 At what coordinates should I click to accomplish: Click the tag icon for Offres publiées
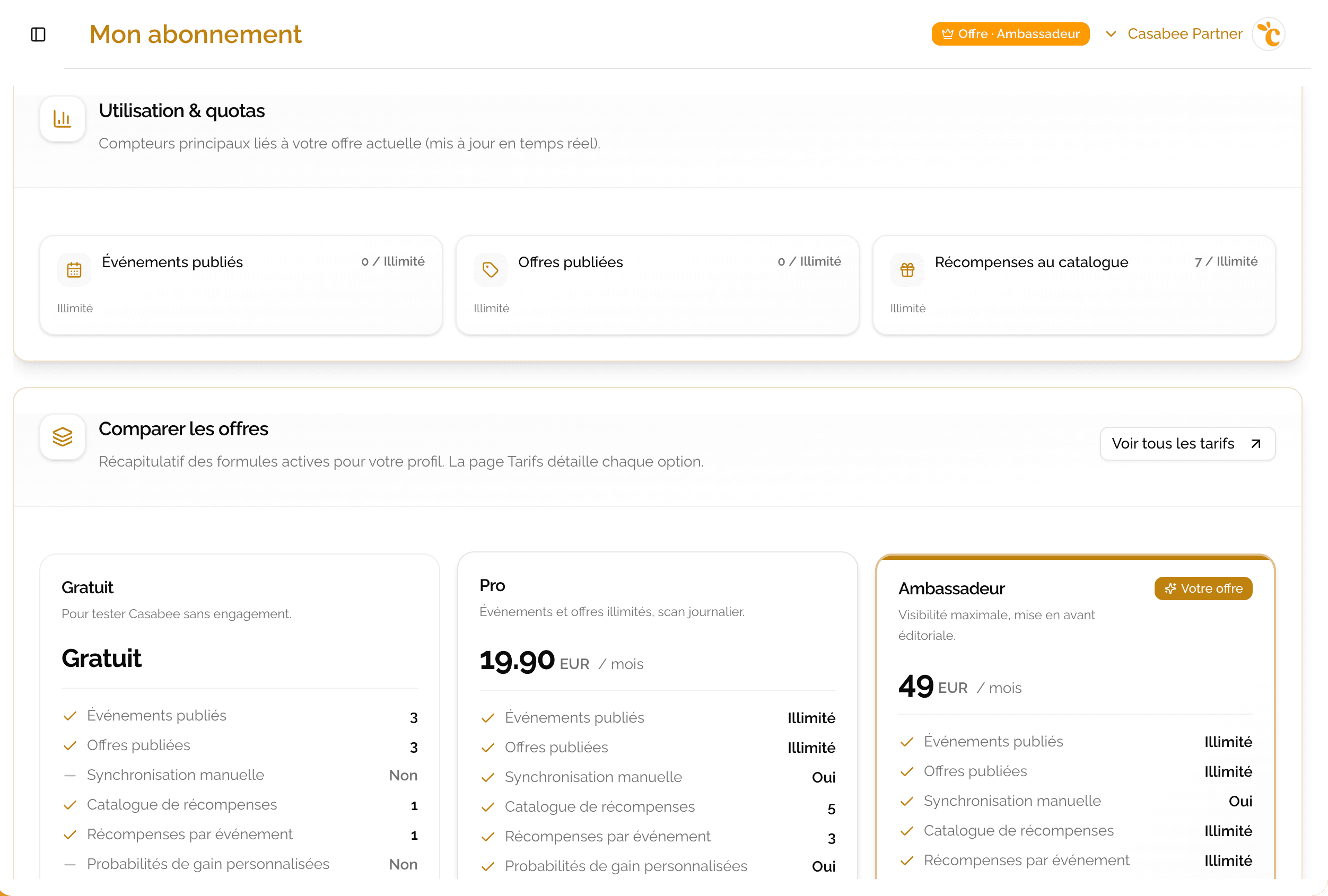pos(490,269)
